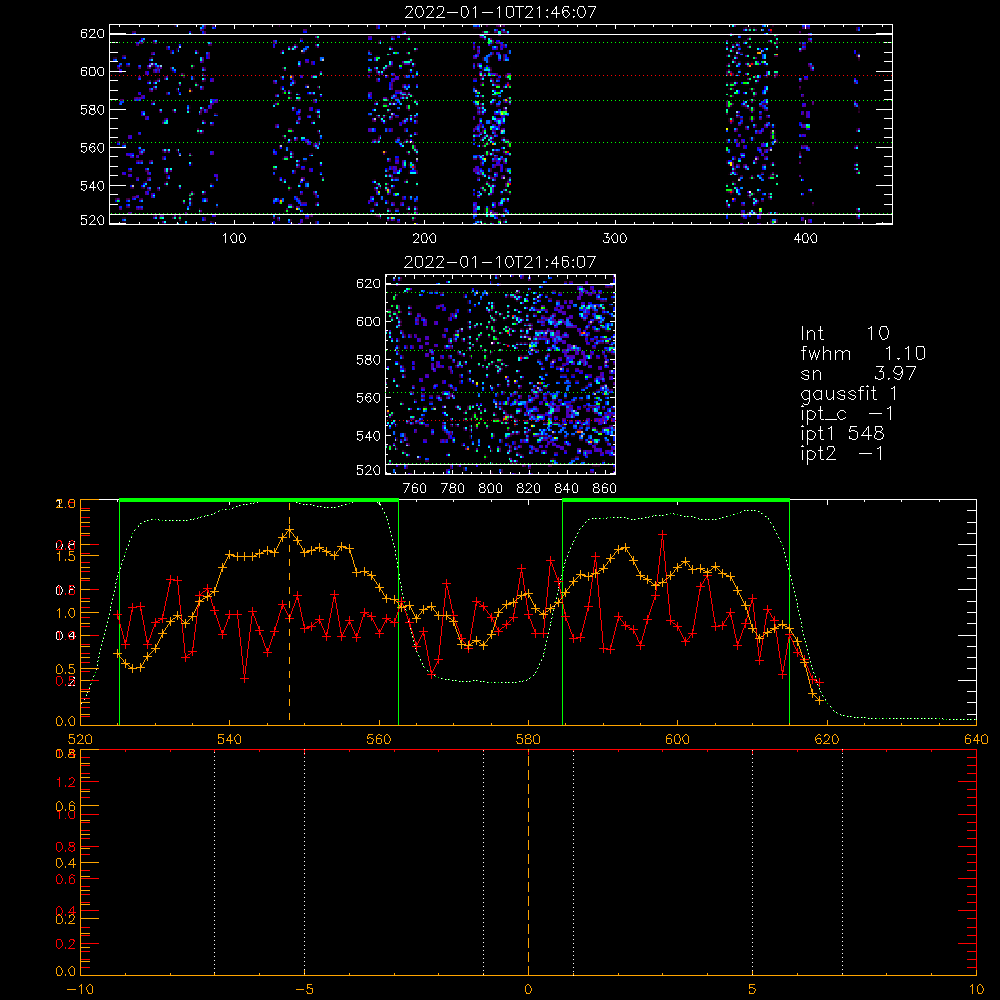Click y-axis label '540' of top image
This screenshot has width=1000, height=1000.
[92, 186]
